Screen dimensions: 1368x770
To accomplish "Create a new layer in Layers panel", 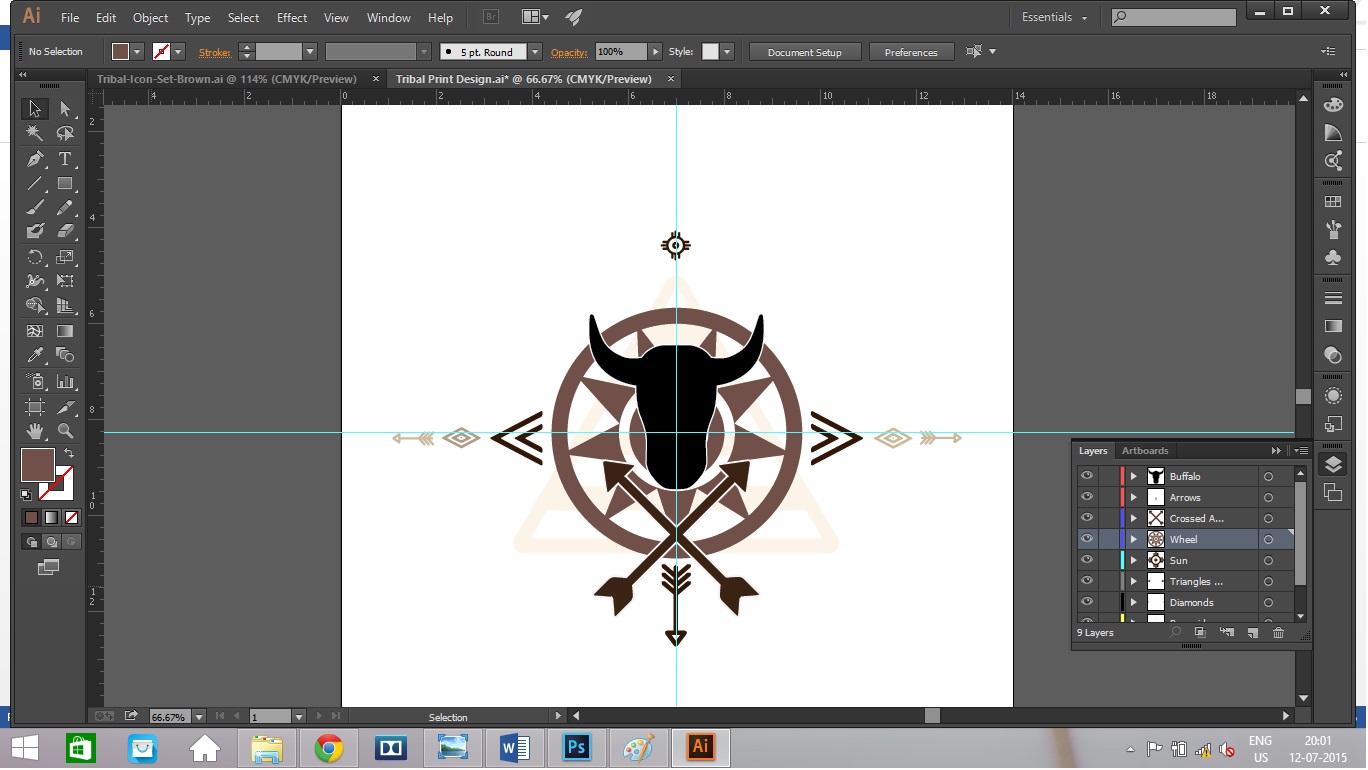I will [x=1252, y=633].
